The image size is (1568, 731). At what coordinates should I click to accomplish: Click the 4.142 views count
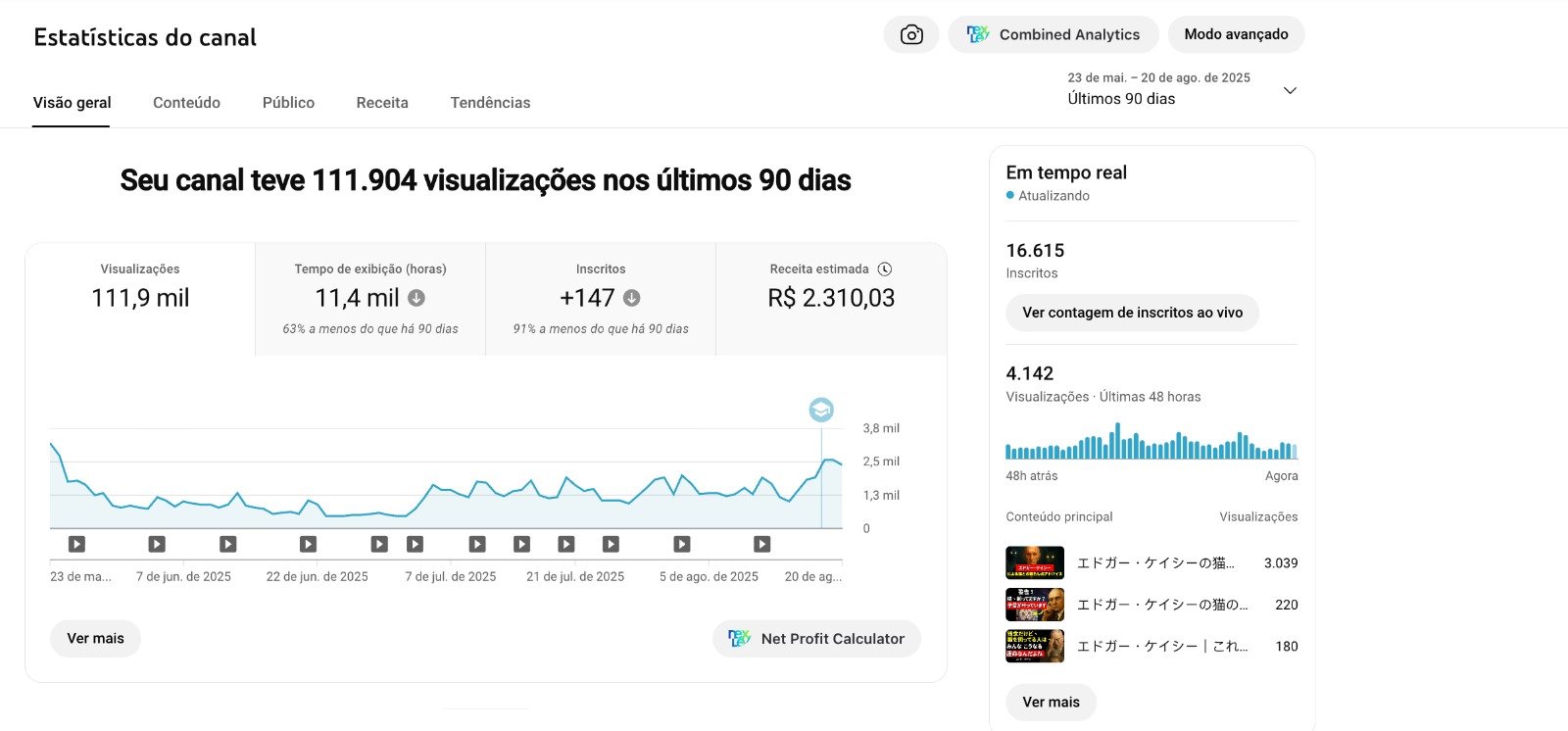pyautogui.click(x=1030, y=373)
